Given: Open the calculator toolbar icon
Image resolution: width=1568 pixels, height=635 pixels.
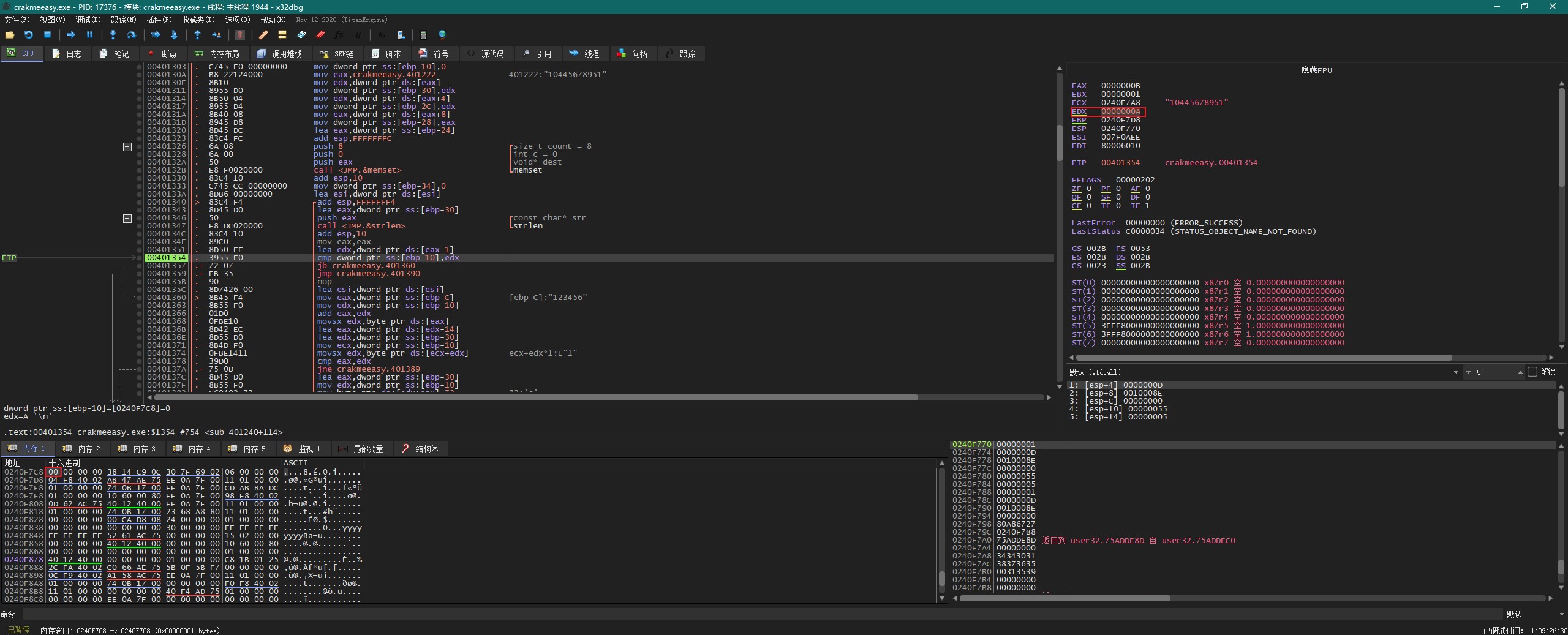Looking at the screenshot, I should 423,35.
